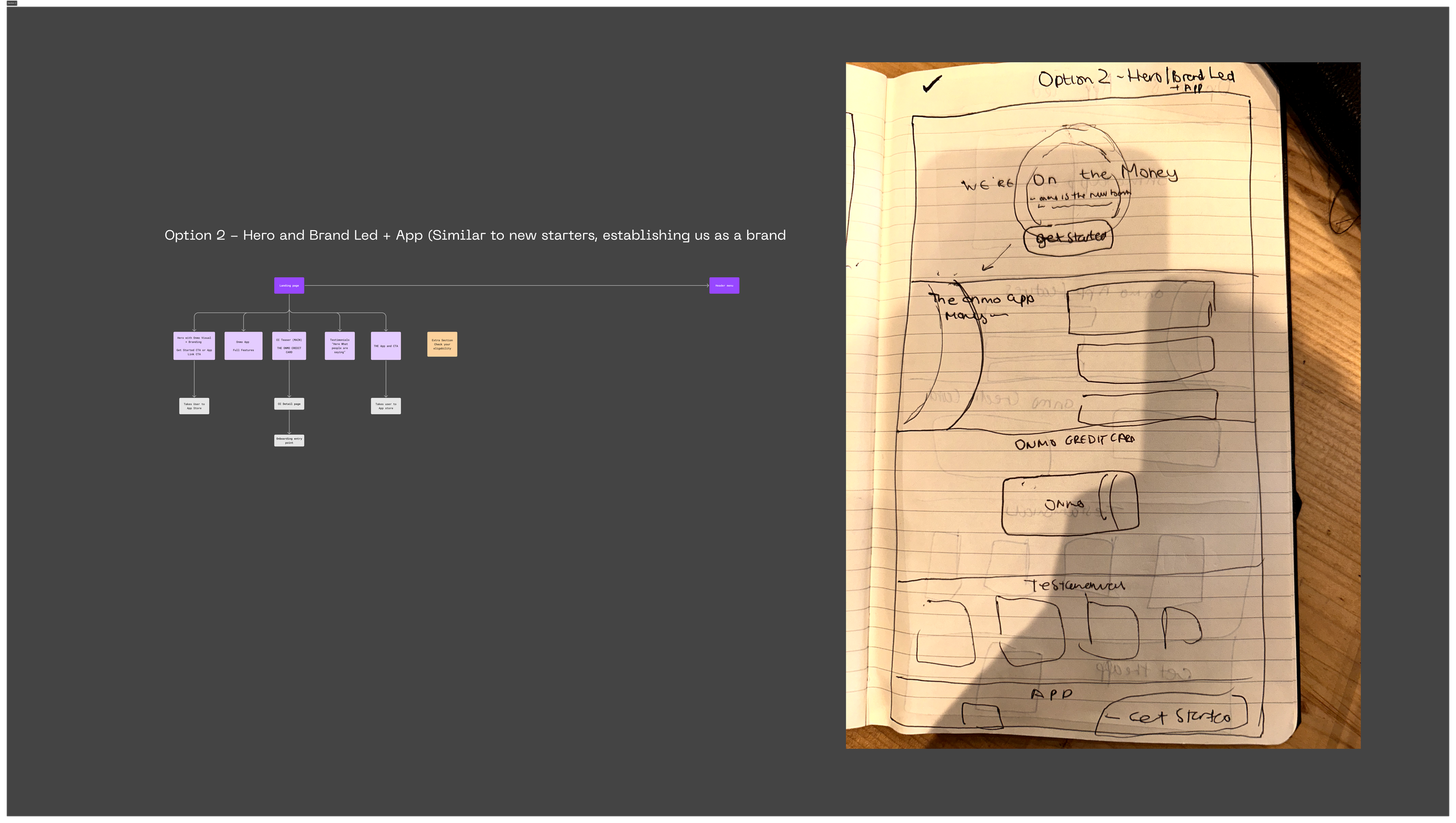Select connector line between Landing page and Header menu

click(x=507, y=285)
